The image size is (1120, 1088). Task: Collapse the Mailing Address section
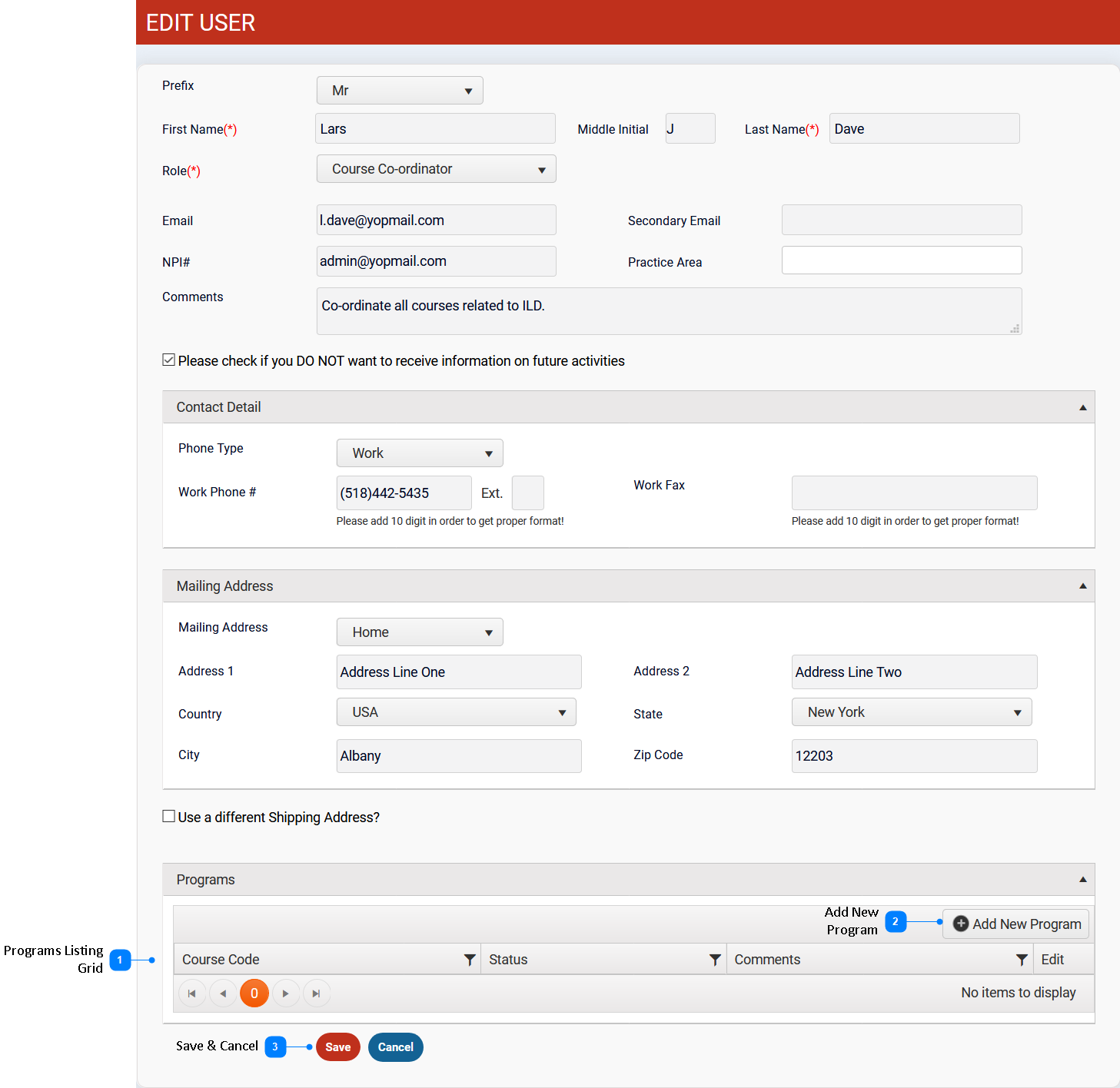click(1082, 586)
